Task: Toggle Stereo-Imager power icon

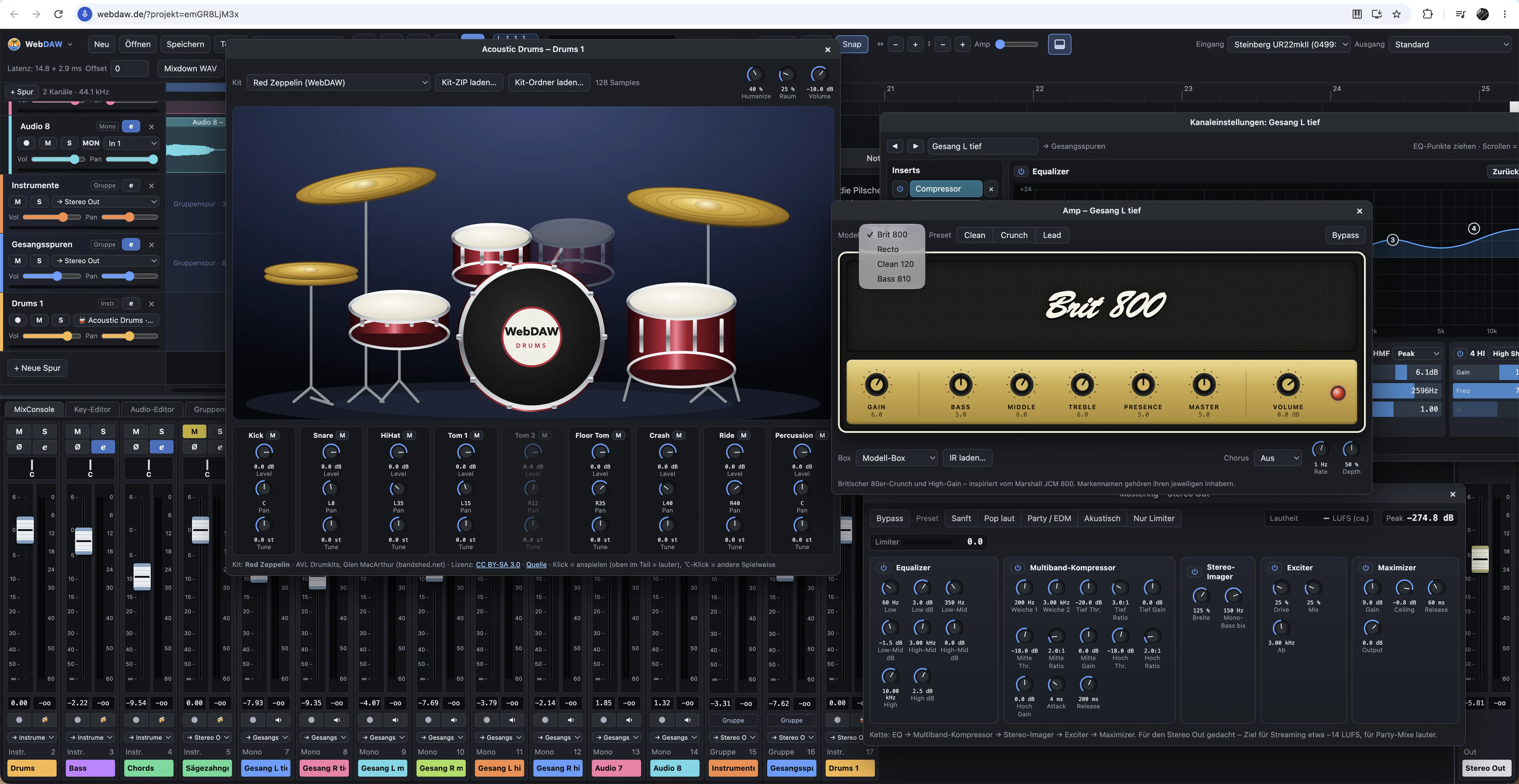Action: coord(1195,572)
